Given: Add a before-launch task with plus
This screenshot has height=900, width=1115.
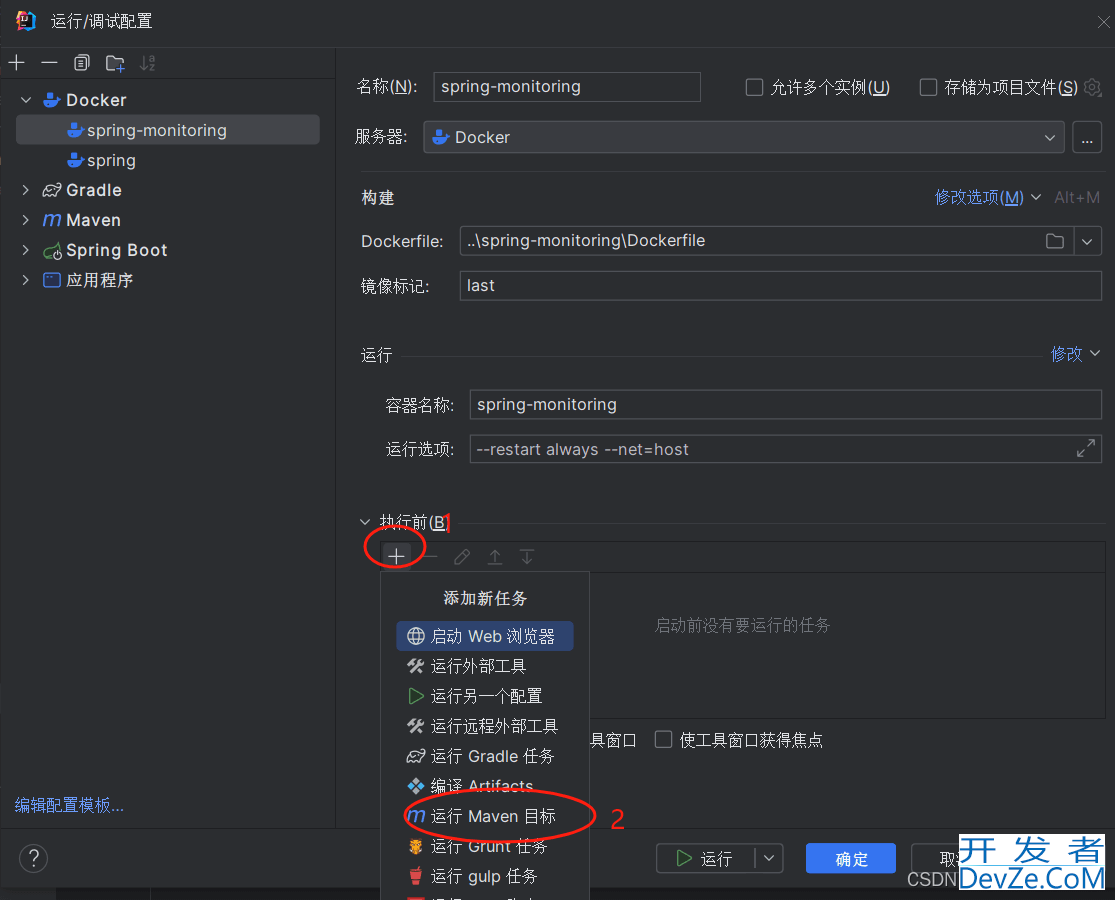Looking at the screenshot, I should [396, 556].
